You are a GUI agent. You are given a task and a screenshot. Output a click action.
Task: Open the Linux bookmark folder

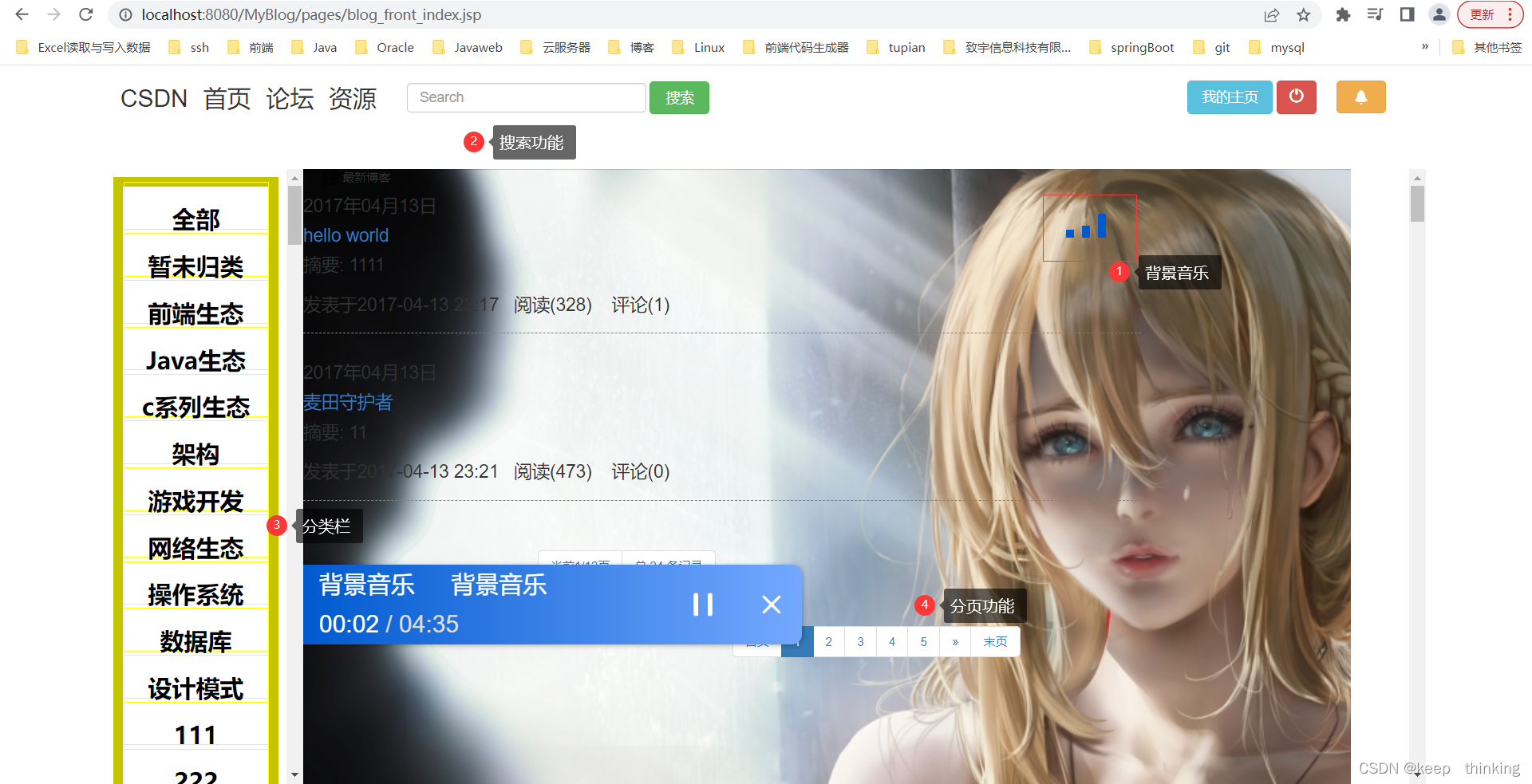pyautogui.click(x=699, y=47)
